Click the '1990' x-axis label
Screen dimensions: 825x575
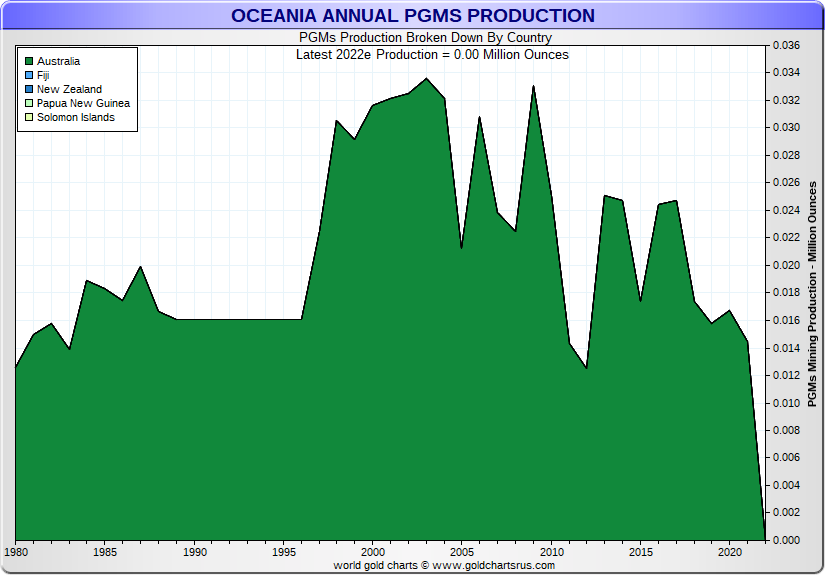tap(195, 552)
